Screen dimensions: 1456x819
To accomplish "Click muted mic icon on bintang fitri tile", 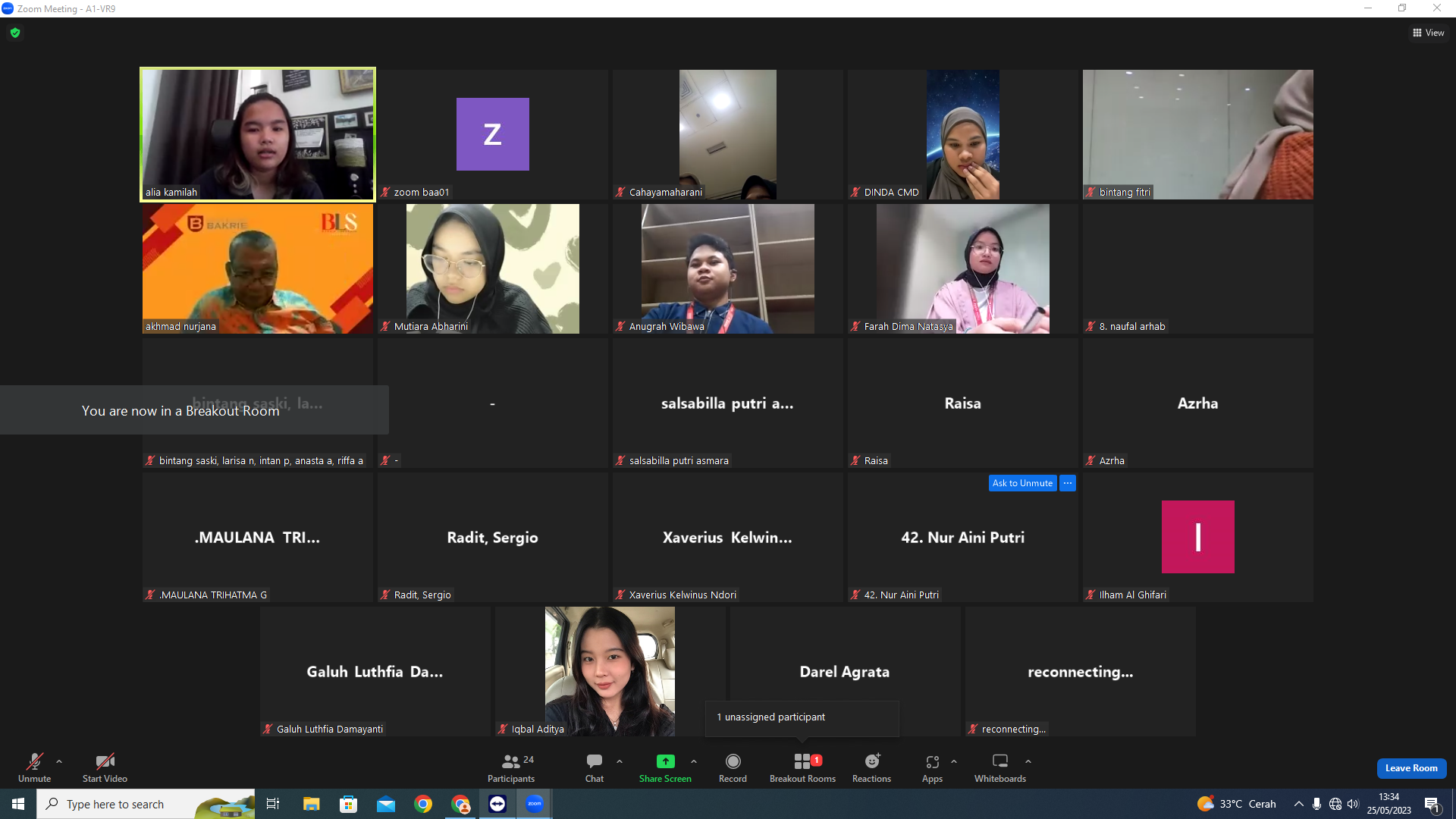I will pyautogui.click(x=1090, y=193).
